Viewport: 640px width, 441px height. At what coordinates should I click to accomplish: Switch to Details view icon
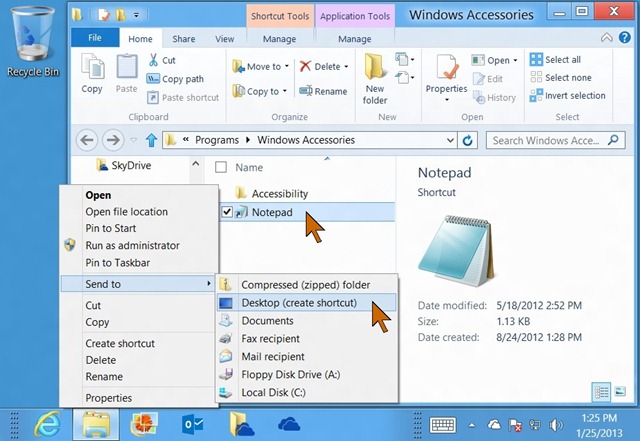pyautogui.click(x=601, y=392)
